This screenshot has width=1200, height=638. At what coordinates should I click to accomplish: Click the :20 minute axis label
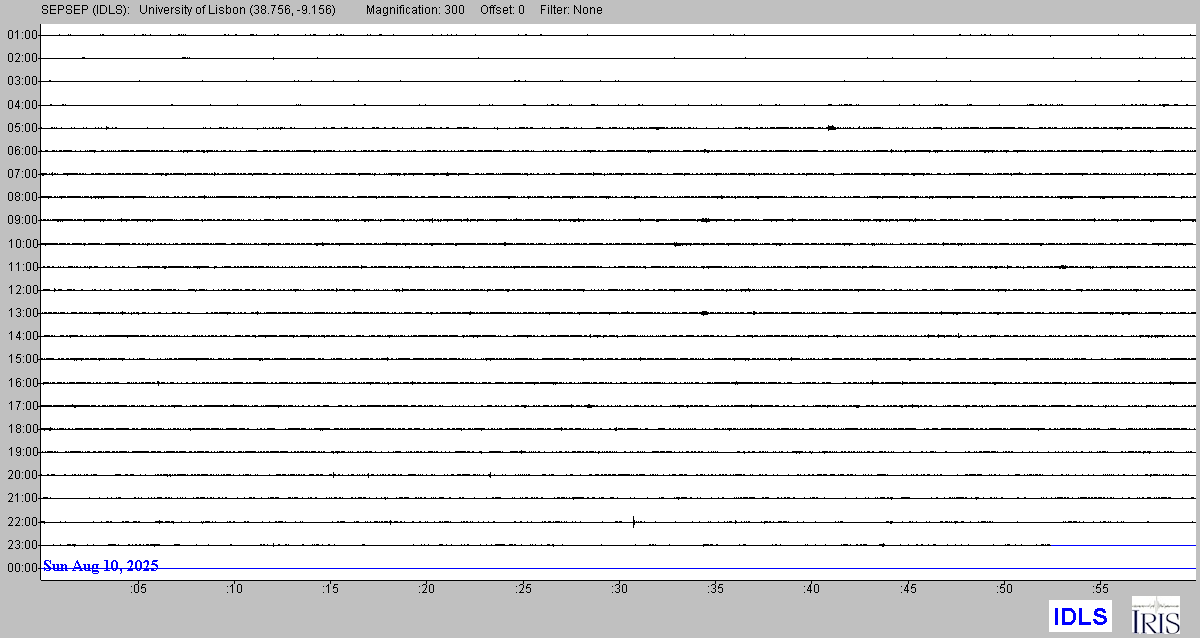click(427, 589)
